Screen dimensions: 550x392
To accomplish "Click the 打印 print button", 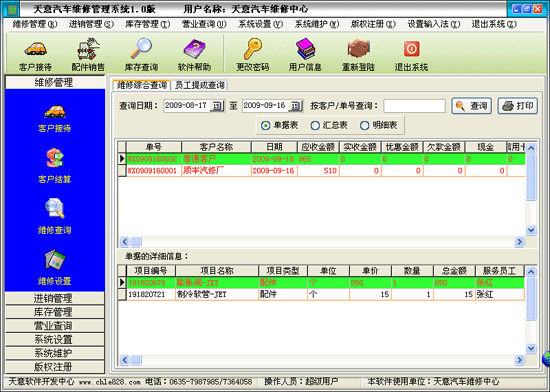I will pyautogui.click(x=518, y=106).
